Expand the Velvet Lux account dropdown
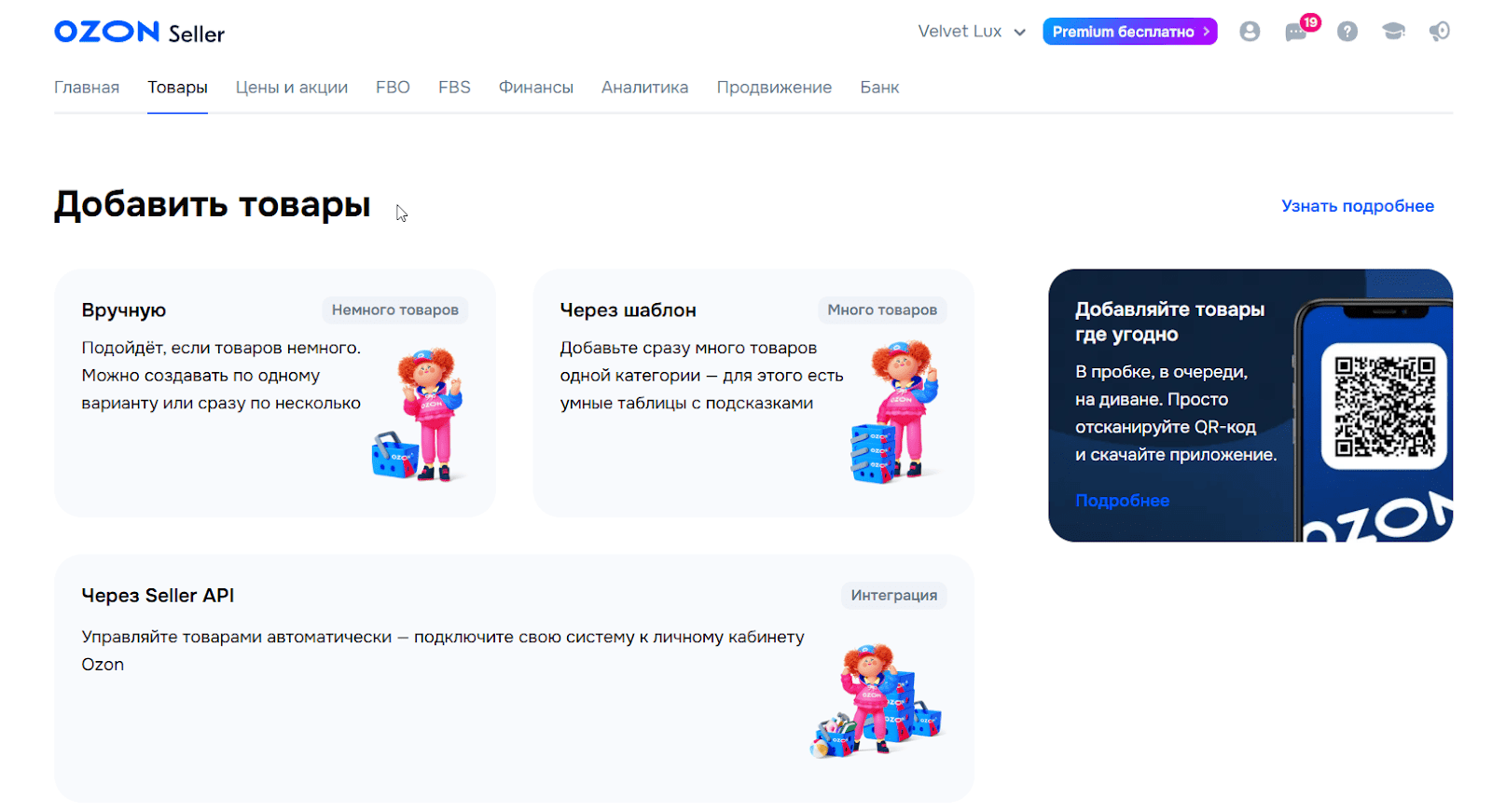1492x812 pixels. coord(972,32)
